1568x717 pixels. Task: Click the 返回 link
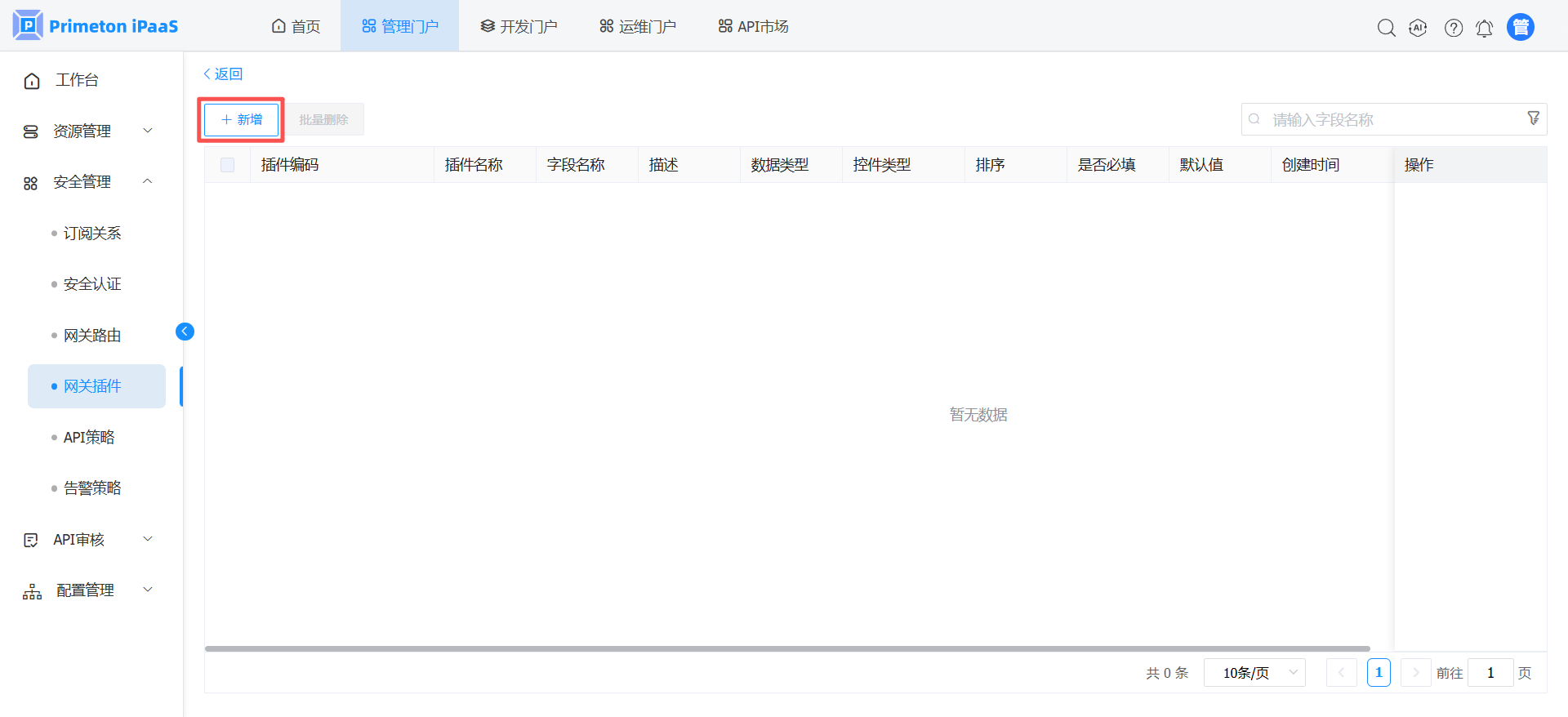223,73
